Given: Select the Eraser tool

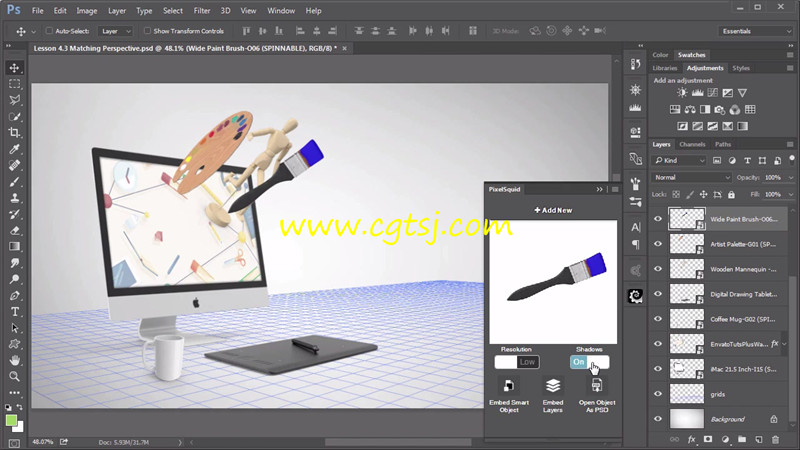Looking at the screenshot, I should pyautogui.click(x=14, y=231).
